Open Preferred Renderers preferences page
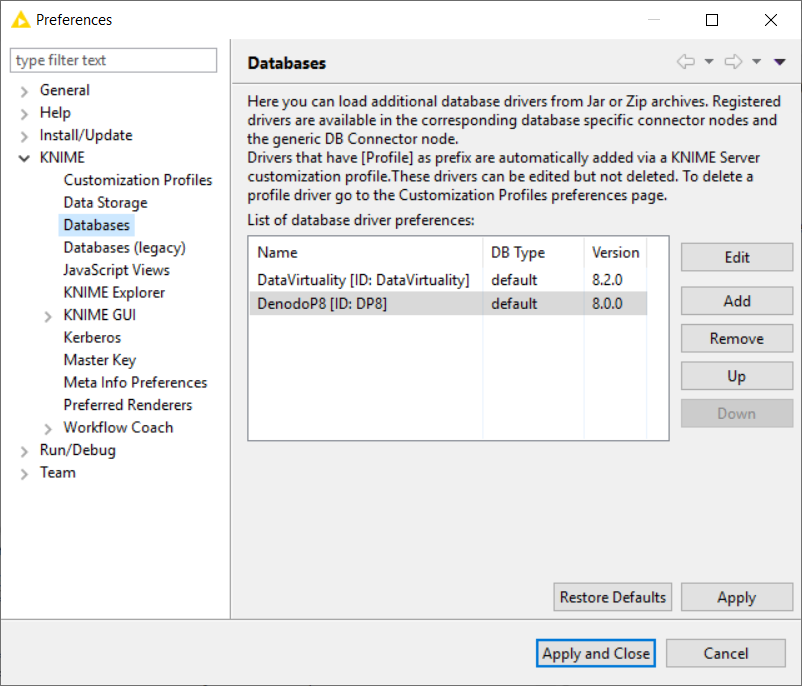This screenshot has height=686, width=802. coord(128,405)
